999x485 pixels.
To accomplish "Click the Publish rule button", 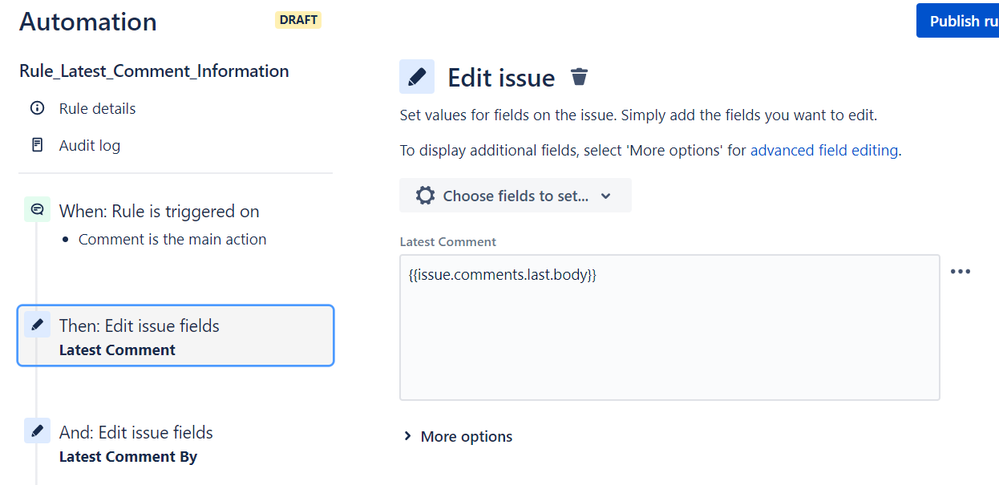I will coord(958,21).
